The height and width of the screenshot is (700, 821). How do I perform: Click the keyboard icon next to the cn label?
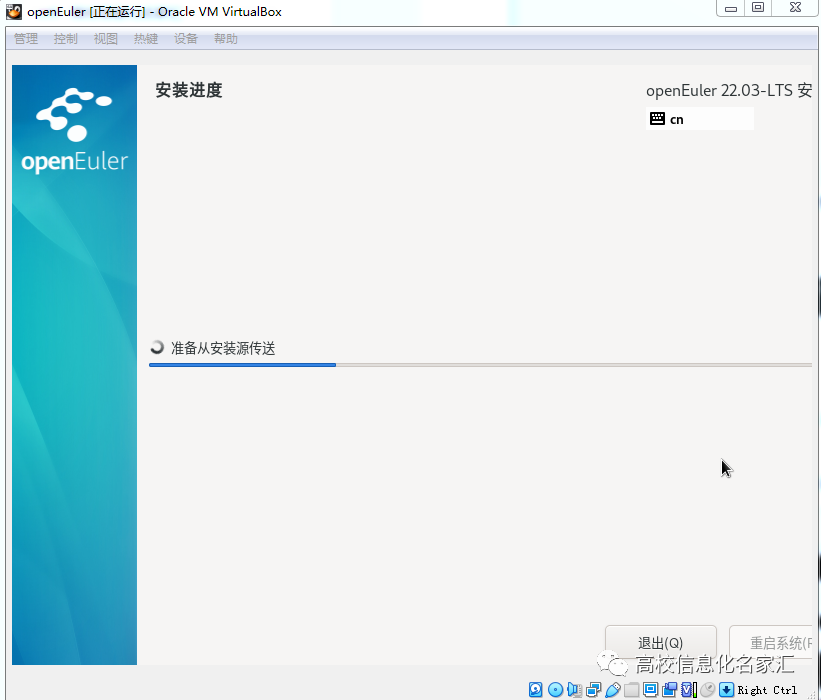point(659,118)
